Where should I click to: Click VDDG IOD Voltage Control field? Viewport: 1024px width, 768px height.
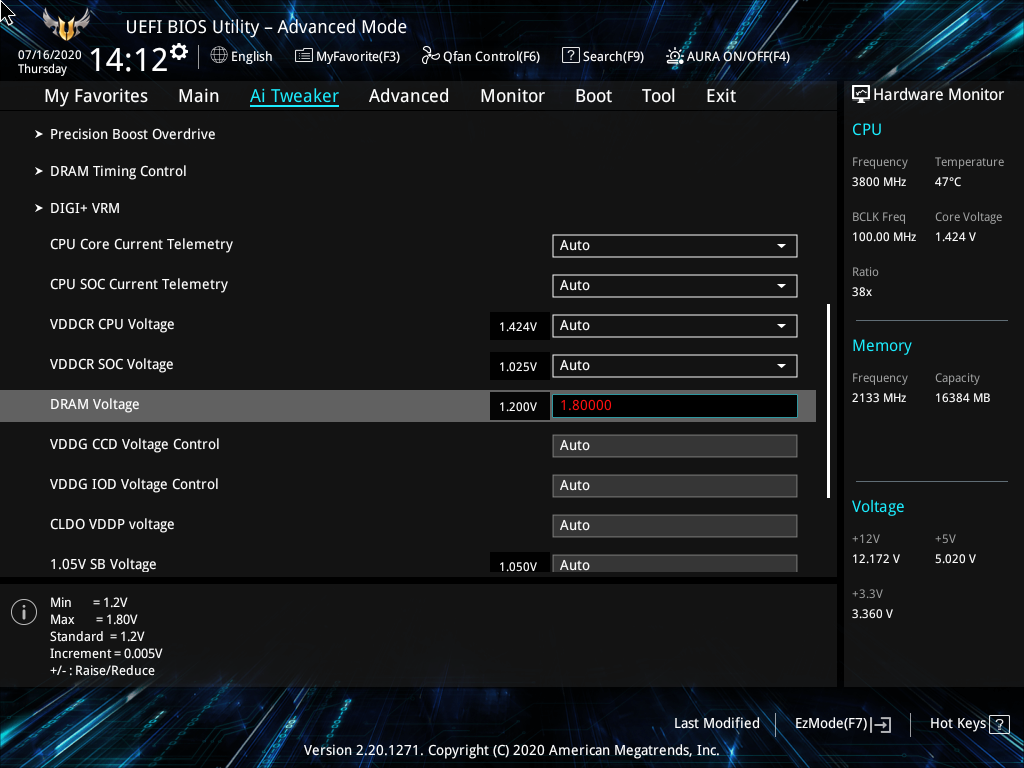click(x=675, y=486)
